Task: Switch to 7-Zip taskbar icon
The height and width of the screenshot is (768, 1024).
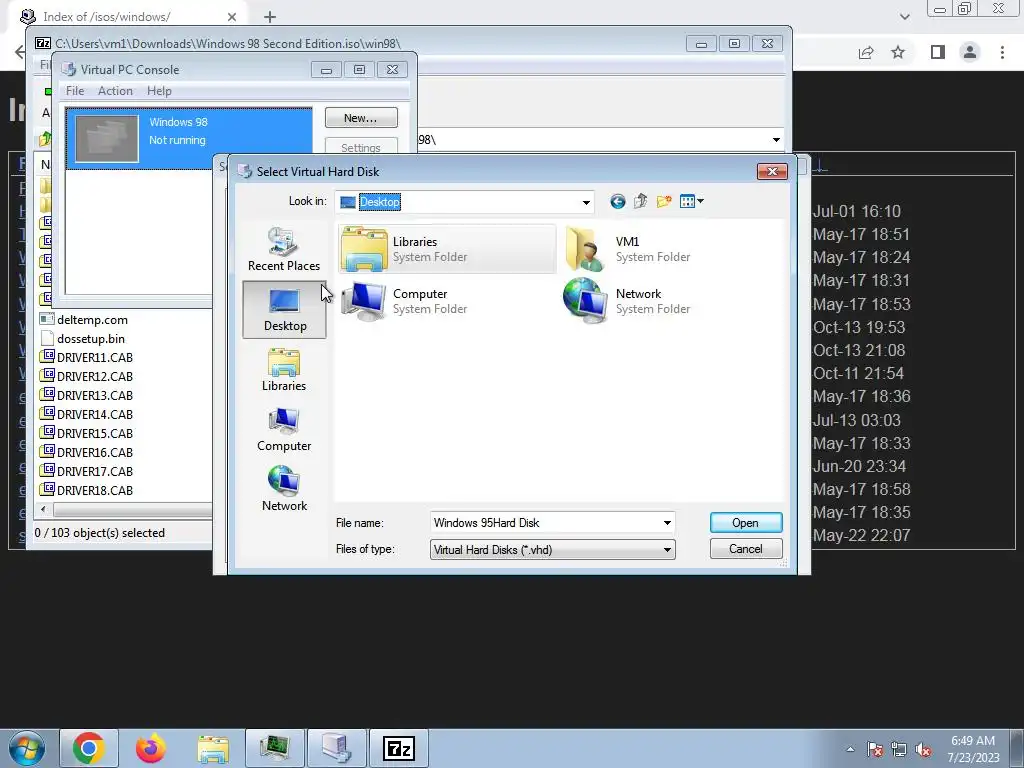Action: coord(398,748)
